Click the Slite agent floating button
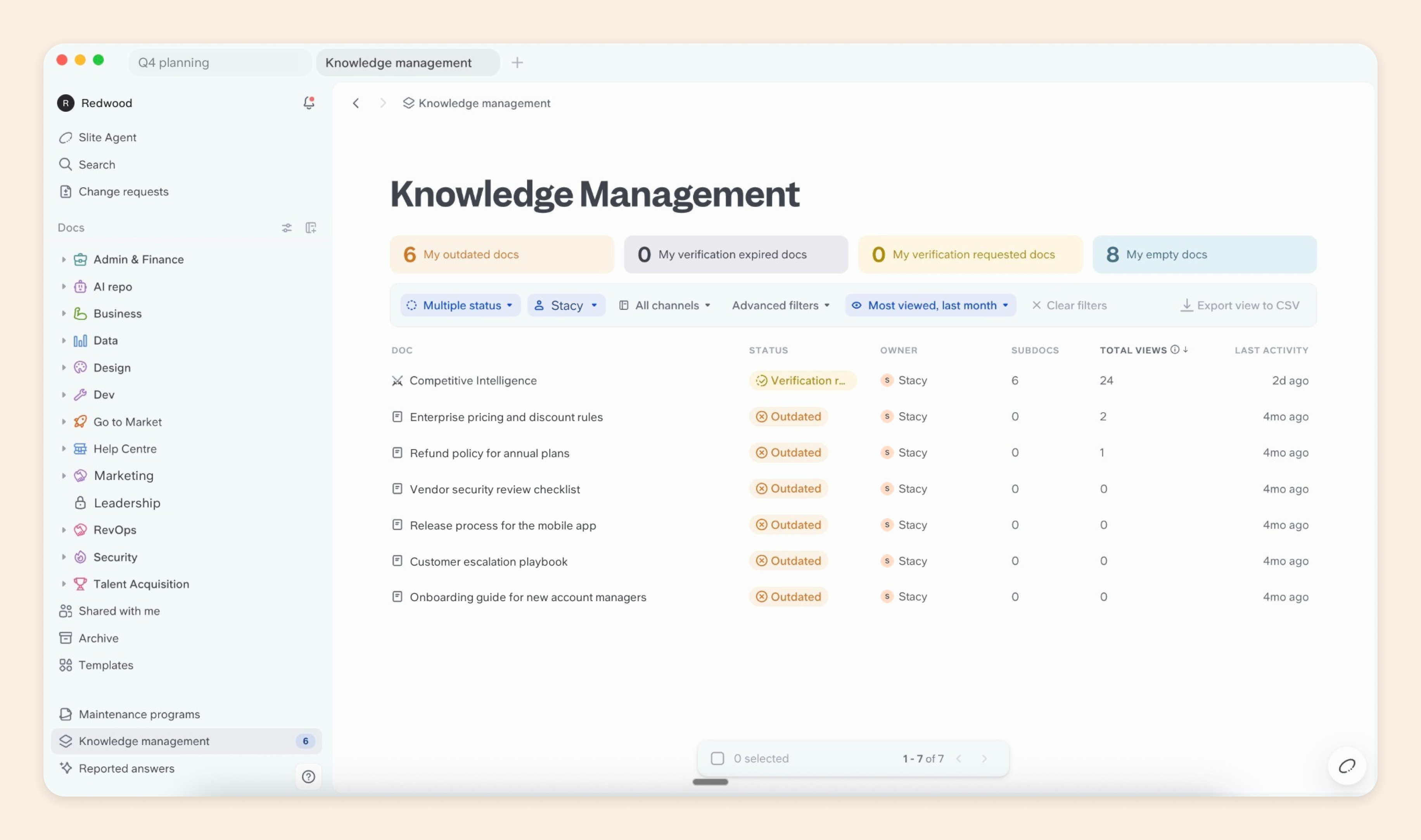 1347,766
